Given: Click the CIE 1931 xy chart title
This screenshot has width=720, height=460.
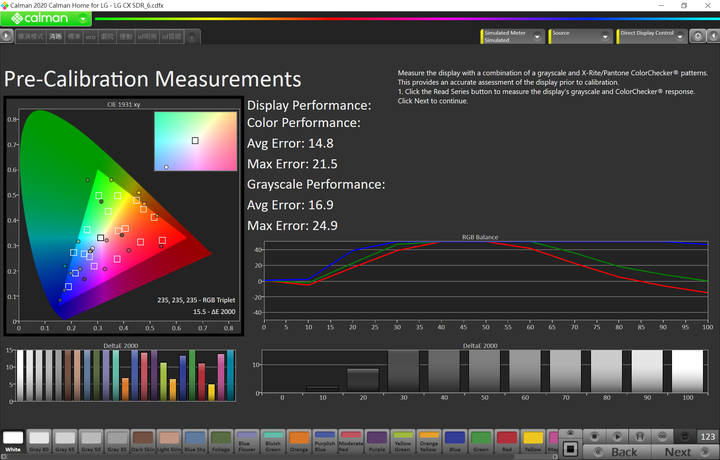Looking at the screenshot, I should (x=124, y=104).
